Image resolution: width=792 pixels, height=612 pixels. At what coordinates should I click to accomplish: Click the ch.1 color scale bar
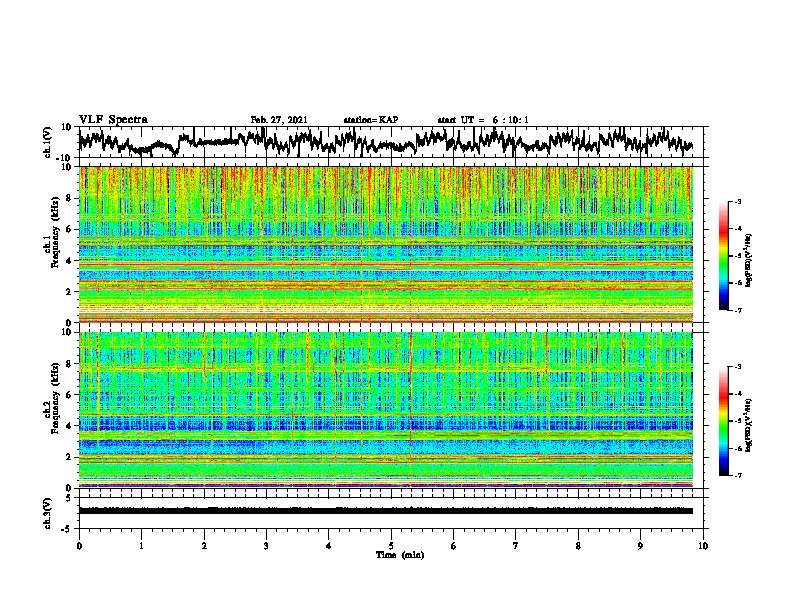723,256
